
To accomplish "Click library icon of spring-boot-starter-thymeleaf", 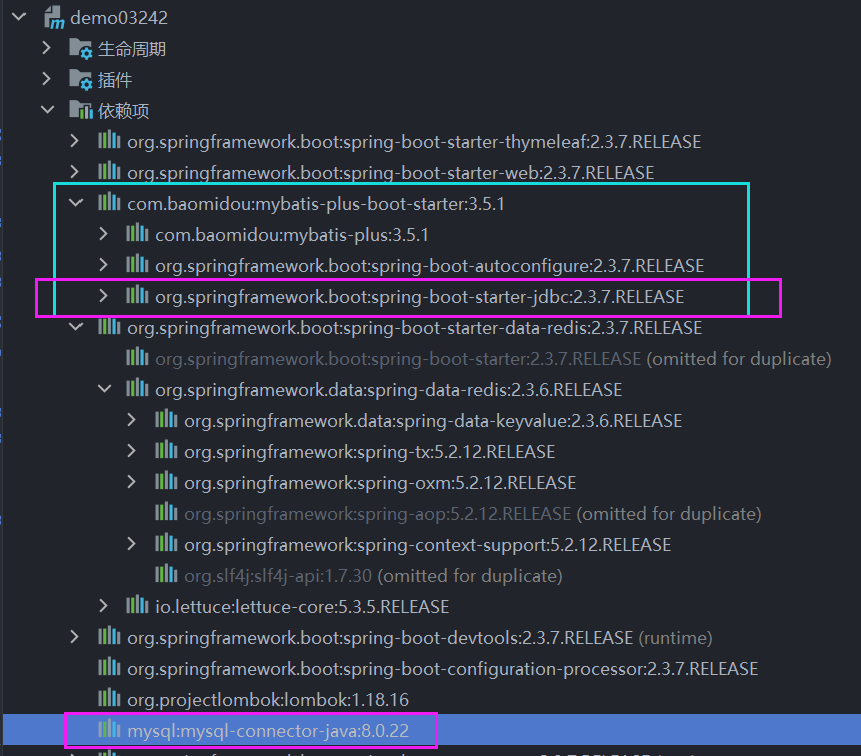I will point(109,140).
